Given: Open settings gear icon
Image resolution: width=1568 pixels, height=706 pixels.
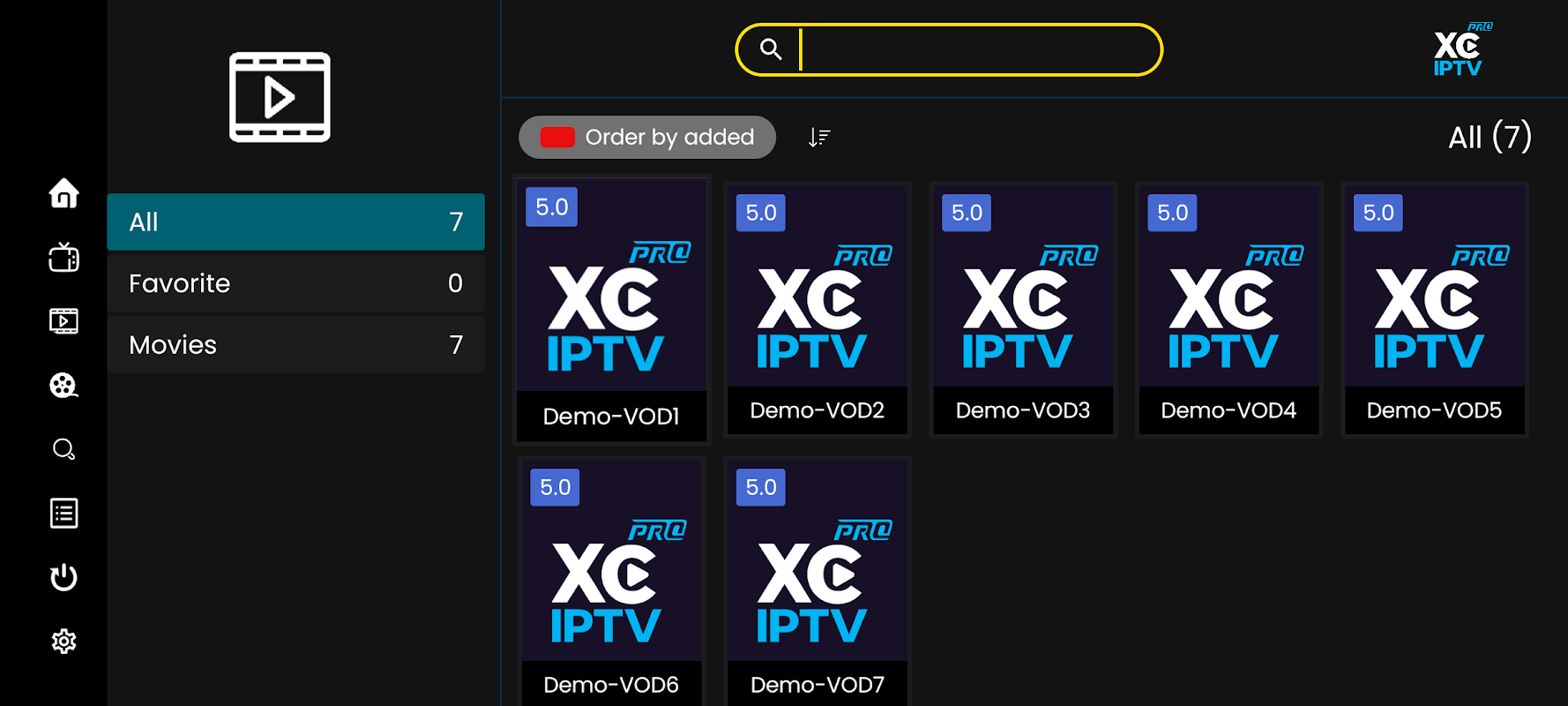Looking at the screenshot, I should tap(63, 641).
